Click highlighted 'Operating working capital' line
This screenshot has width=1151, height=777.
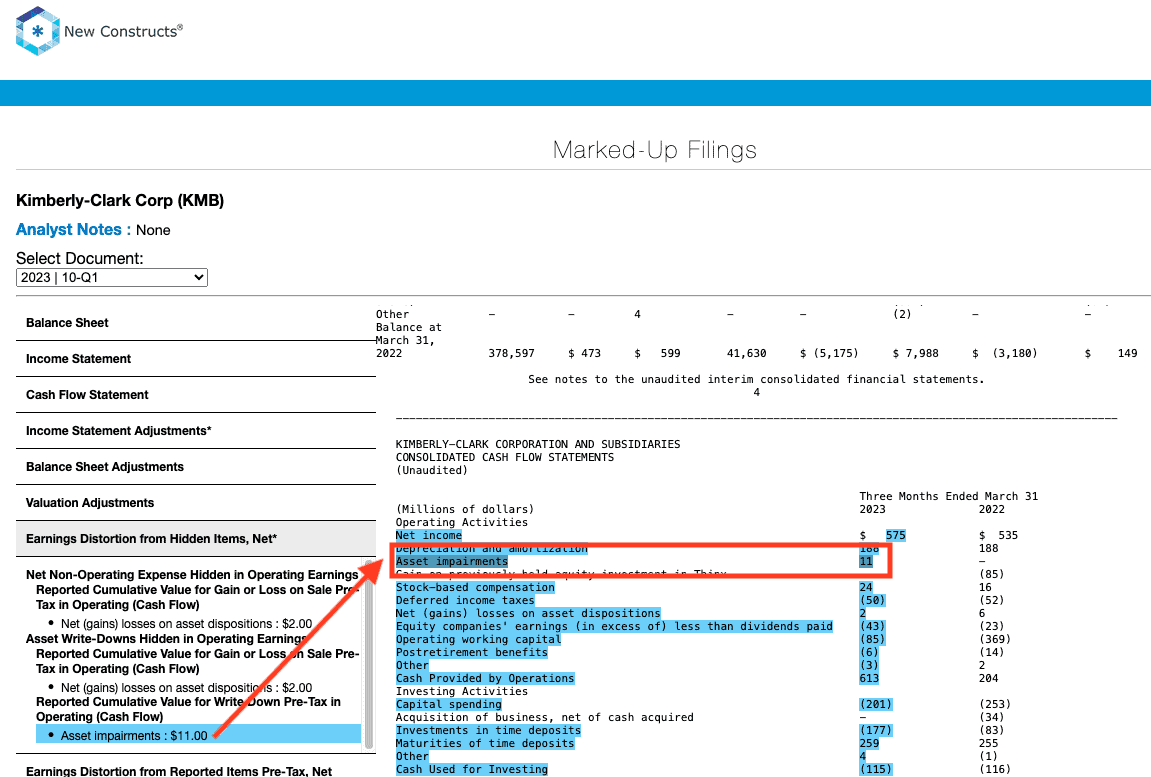pyautogui.click(x=478, y=639)
